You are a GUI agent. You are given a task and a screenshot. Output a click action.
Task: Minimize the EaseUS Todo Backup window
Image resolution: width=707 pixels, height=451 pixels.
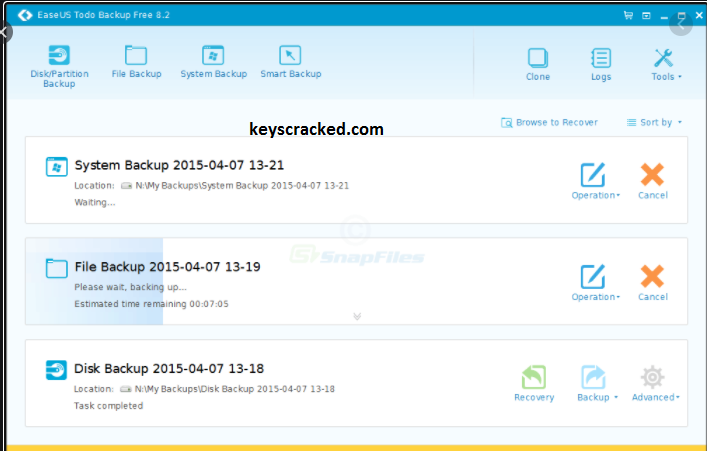[664, 16]
